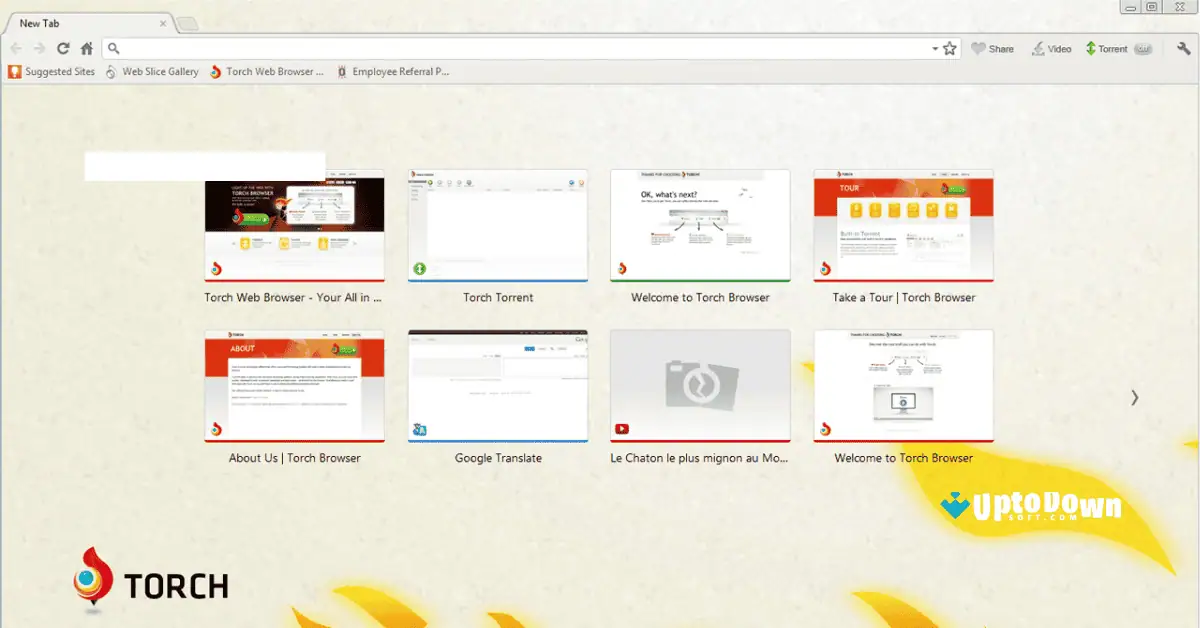Viewport: 1200px width, 628px height.
Task: Expand more thumbnails with the right chevron
Action: click(x=1135, y=398)
